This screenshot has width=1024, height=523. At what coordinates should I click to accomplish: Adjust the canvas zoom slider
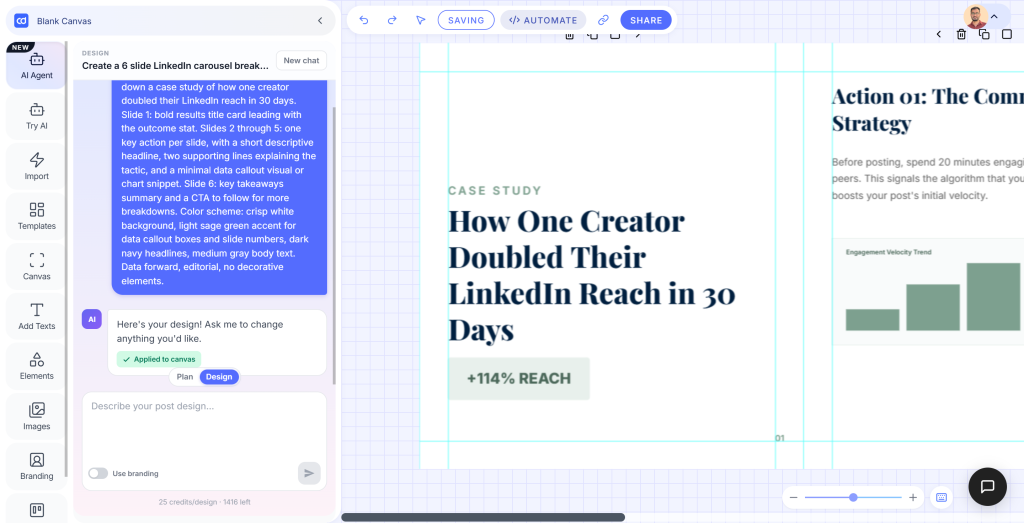pyautogui.click(x=853, y=498)
